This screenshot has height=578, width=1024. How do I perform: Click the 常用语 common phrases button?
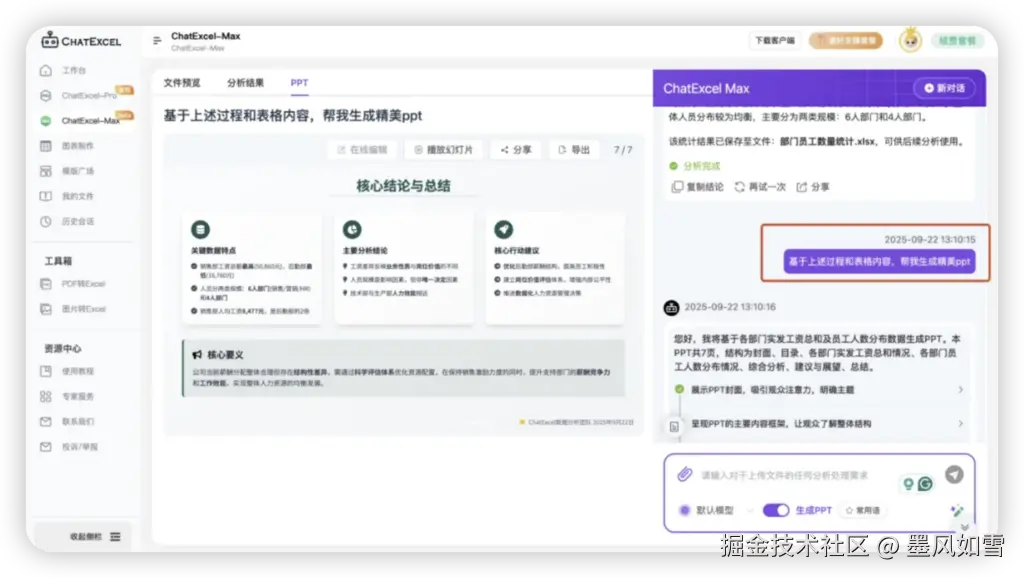863,510
